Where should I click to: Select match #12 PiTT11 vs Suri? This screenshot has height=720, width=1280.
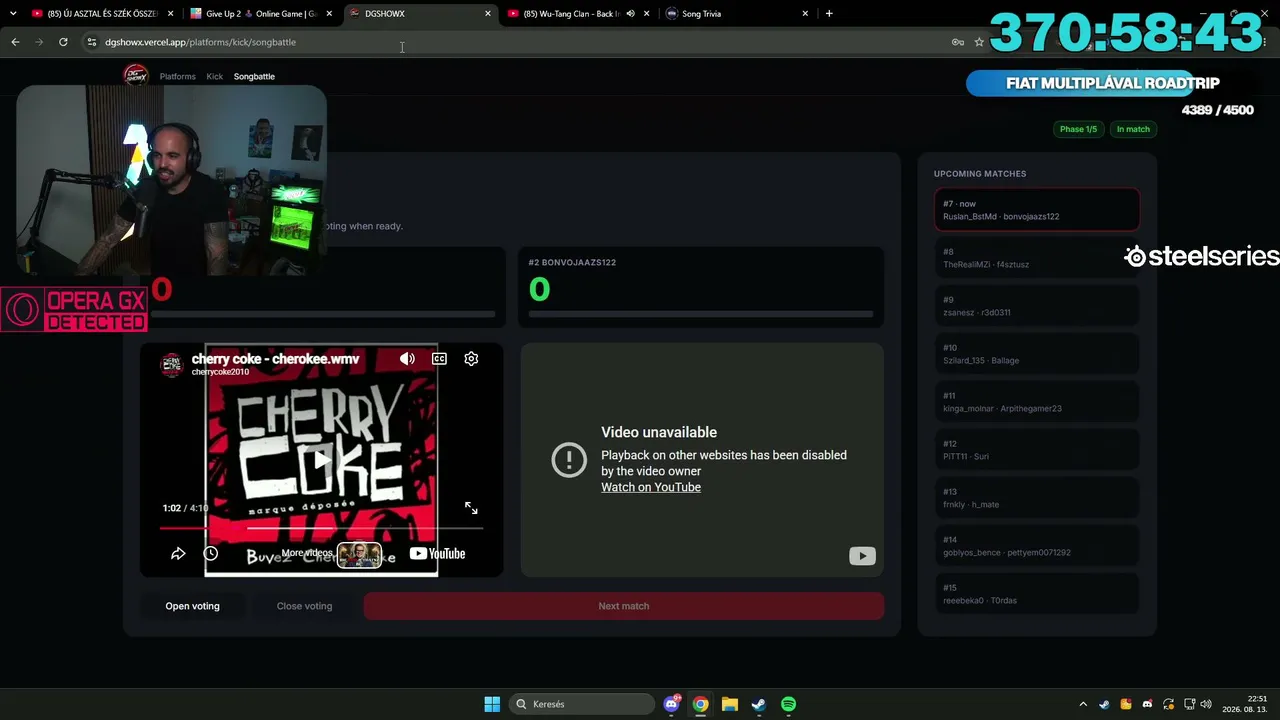pos(1037,450)
